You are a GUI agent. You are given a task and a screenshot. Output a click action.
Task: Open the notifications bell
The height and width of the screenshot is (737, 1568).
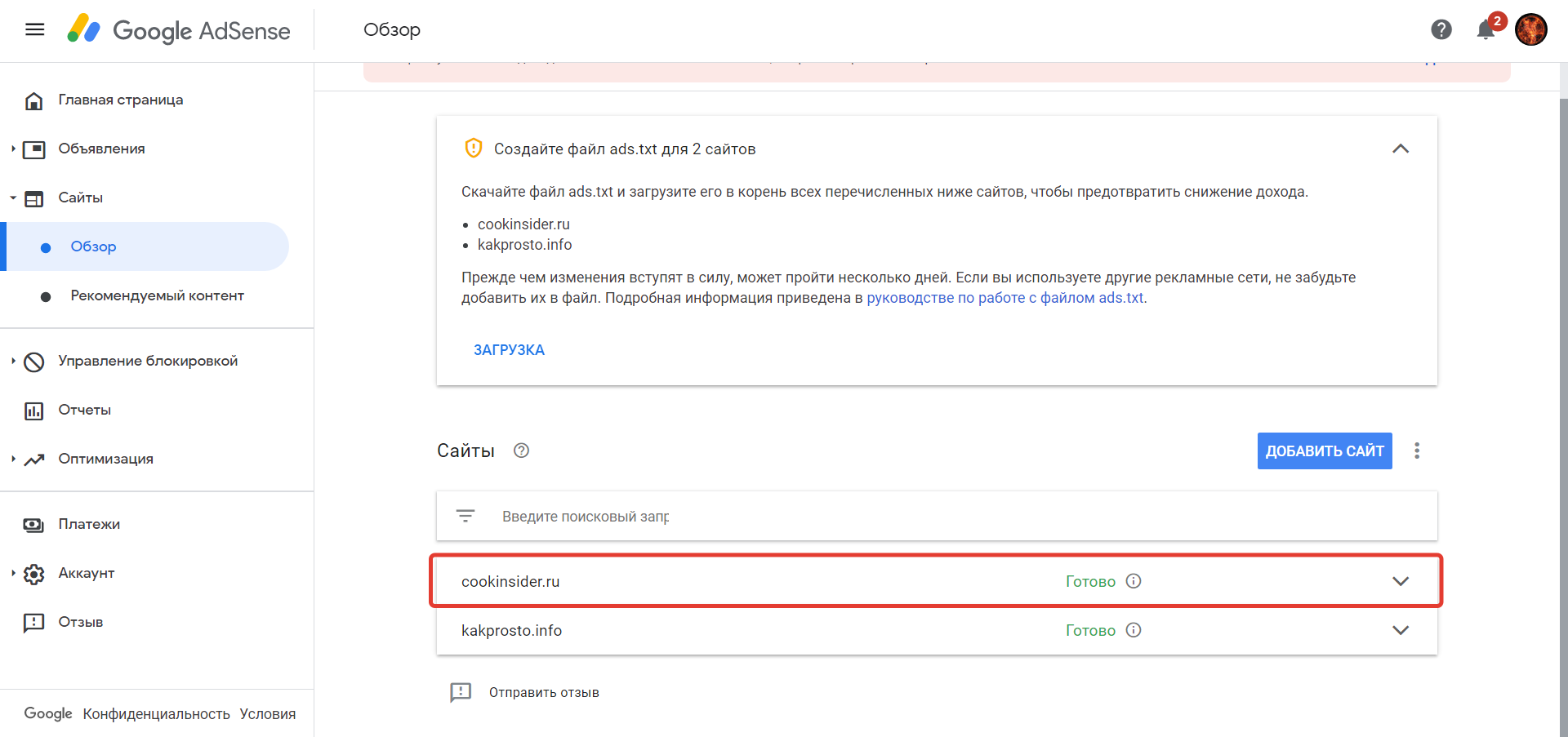pyautogui.click(x=1486, y=30)
